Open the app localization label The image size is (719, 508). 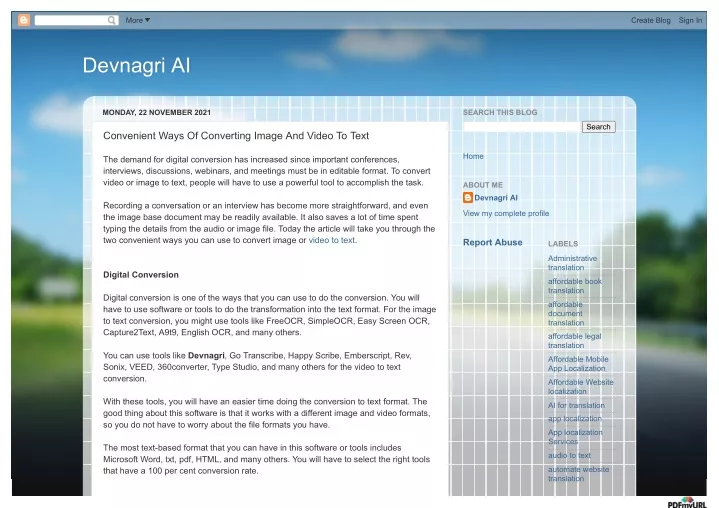tap(575, 419)
